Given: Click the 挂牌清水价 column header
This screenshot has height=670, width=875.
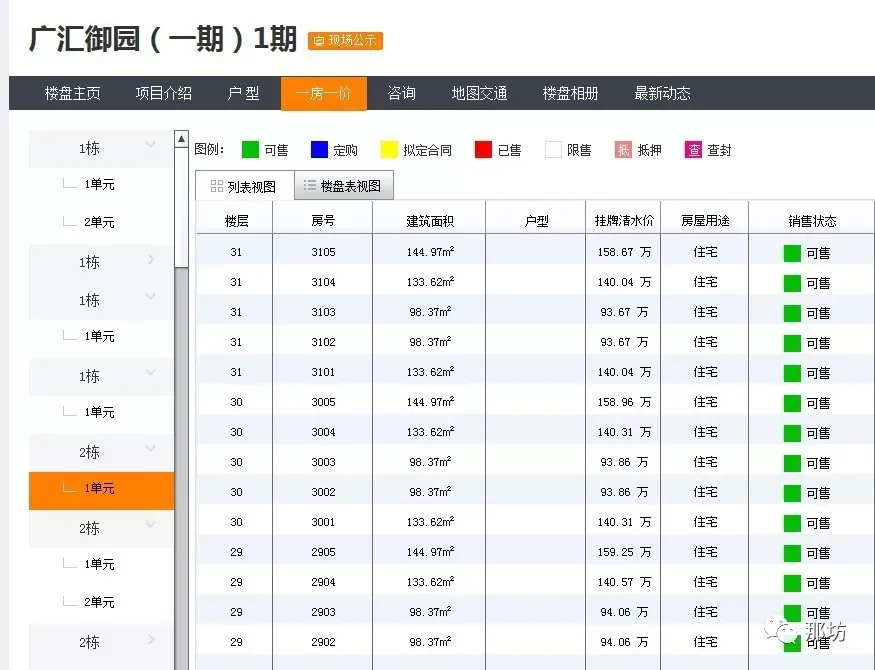Looking at the screenshot, I should click(623, 221).
